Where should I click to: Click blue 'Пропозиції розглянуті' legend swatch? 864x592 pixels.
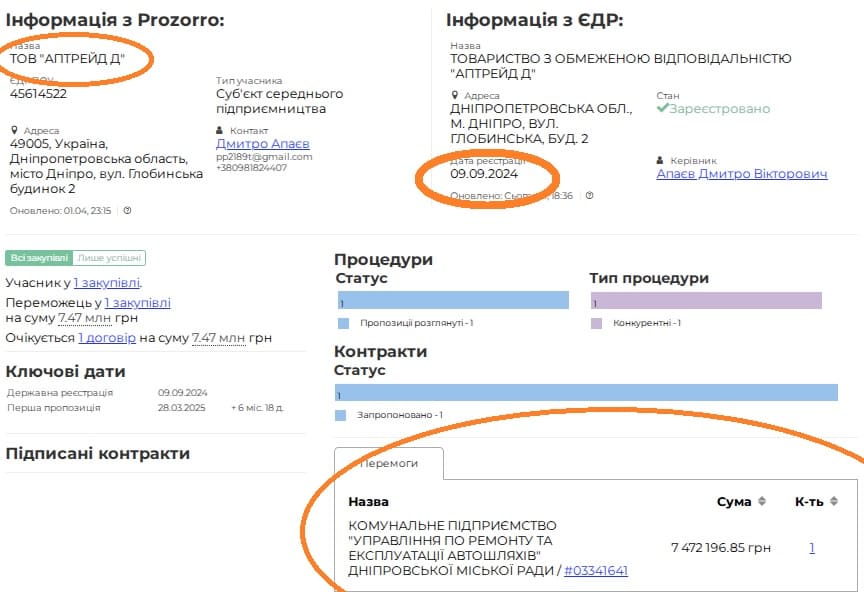pos(344,323)
